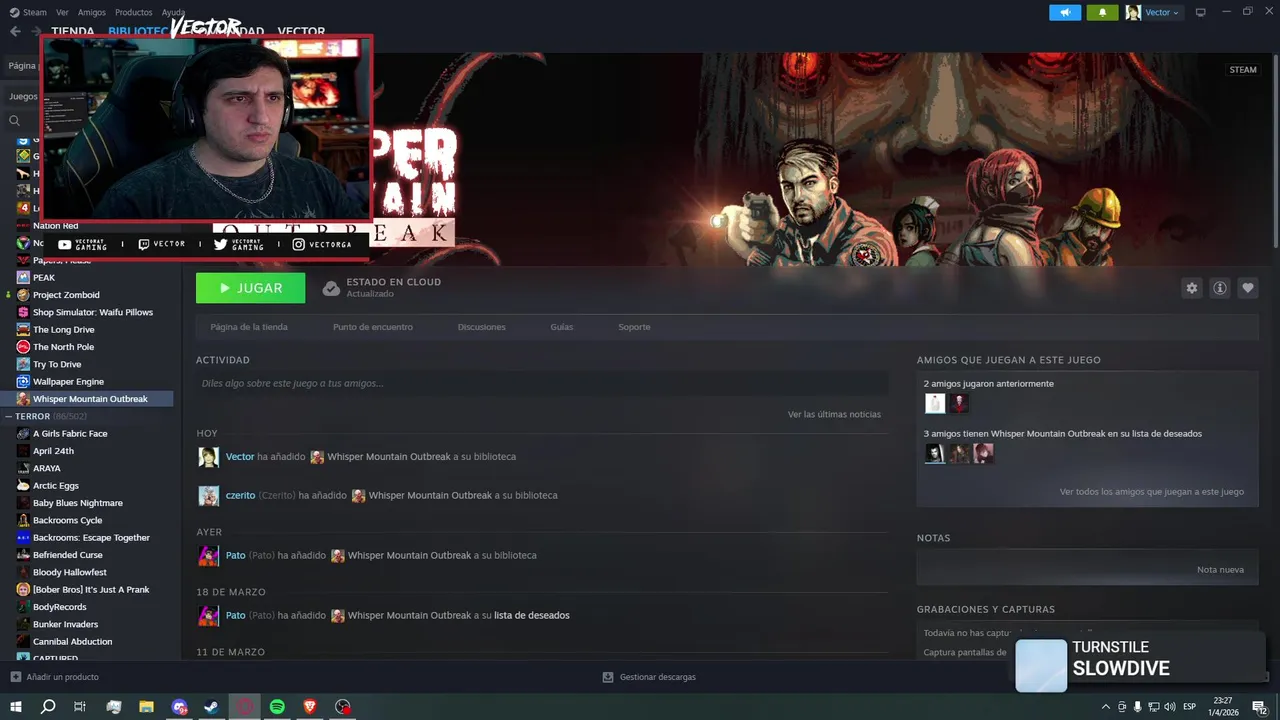Click the library search magnifier icon

point(14,120)
